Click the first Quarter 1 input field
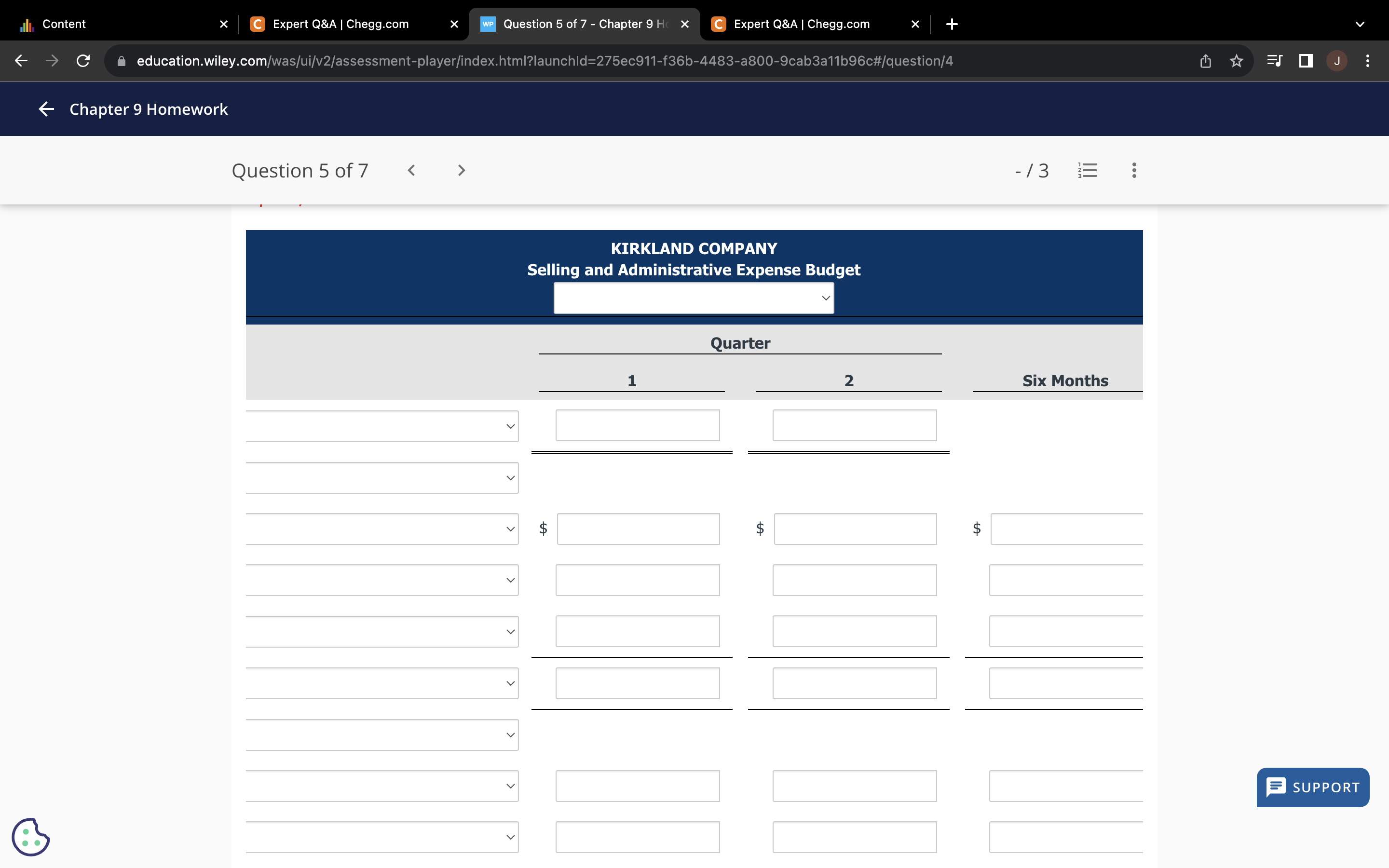Image resolution: width=1389 pixels, height=868 pixels. [637, 425]
